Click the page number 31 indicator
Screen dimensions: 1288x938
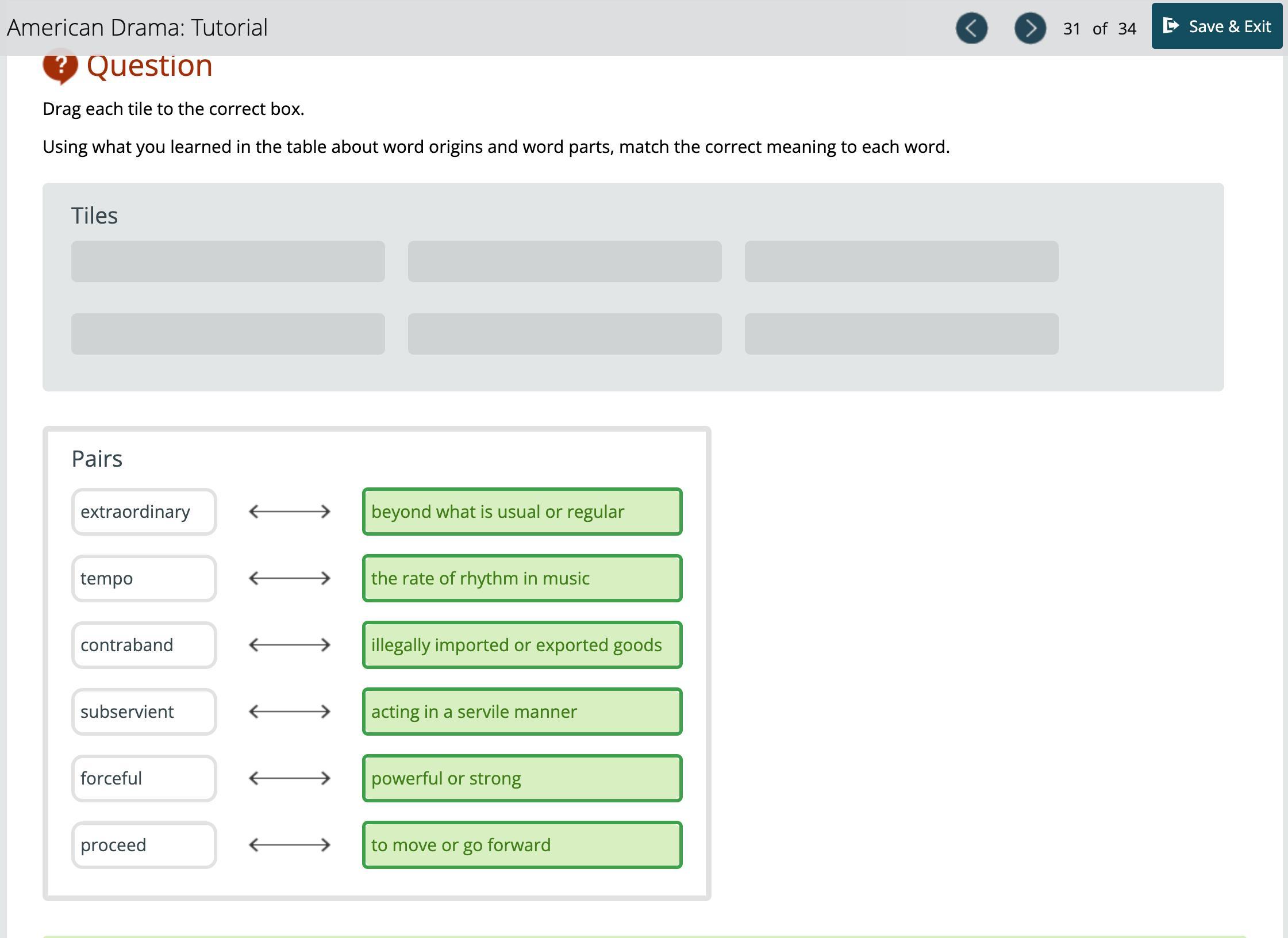click(x=1071, y=29)
